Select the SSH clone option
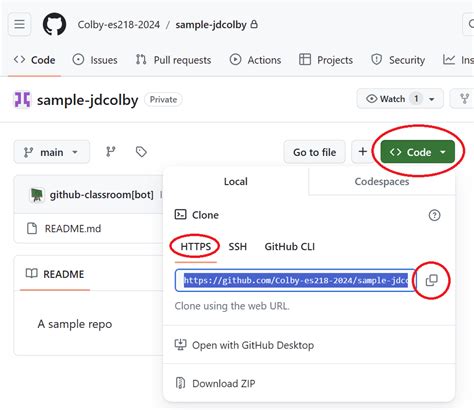The height and width of the screenshot is (410, 474). click(238, 247)
